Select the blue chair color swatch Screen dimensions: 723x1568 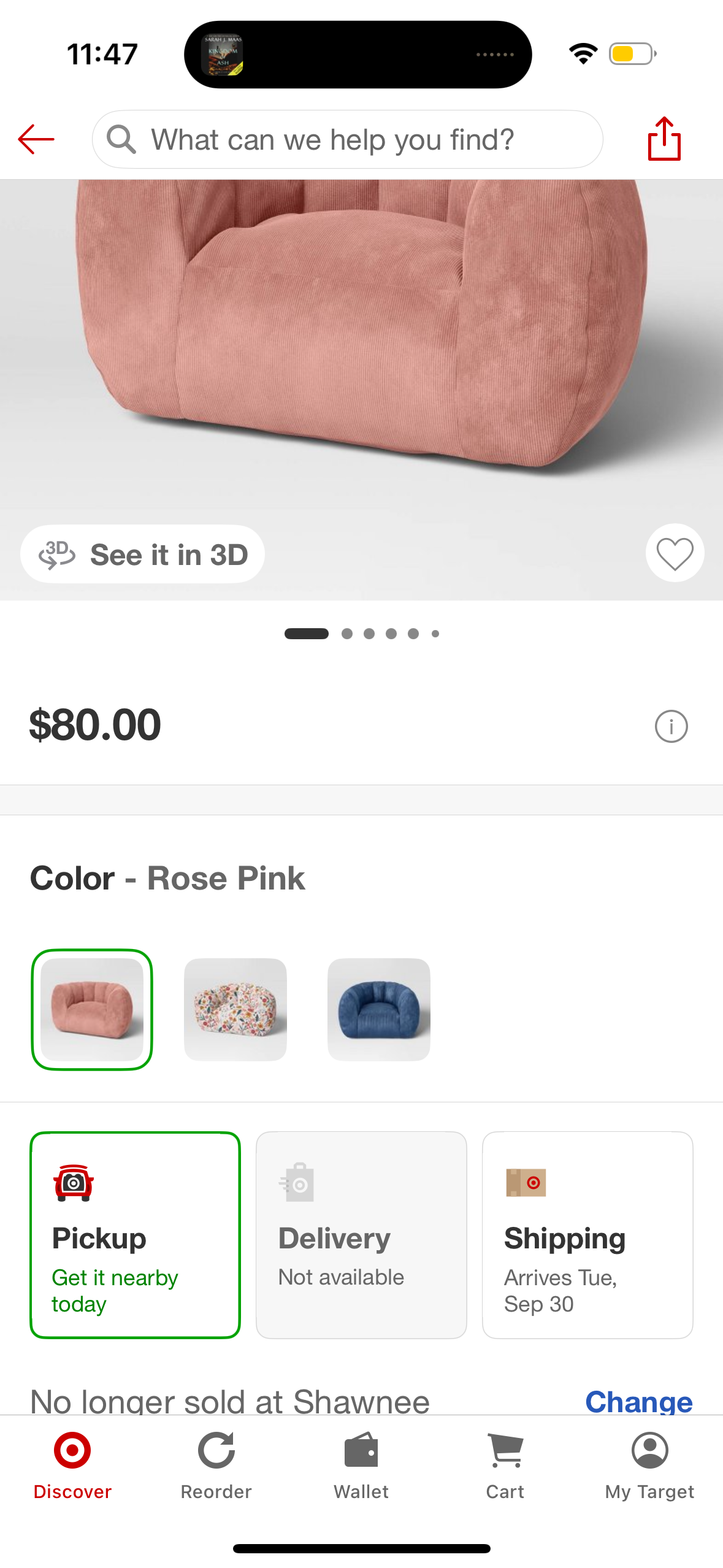pos(379,1009)
